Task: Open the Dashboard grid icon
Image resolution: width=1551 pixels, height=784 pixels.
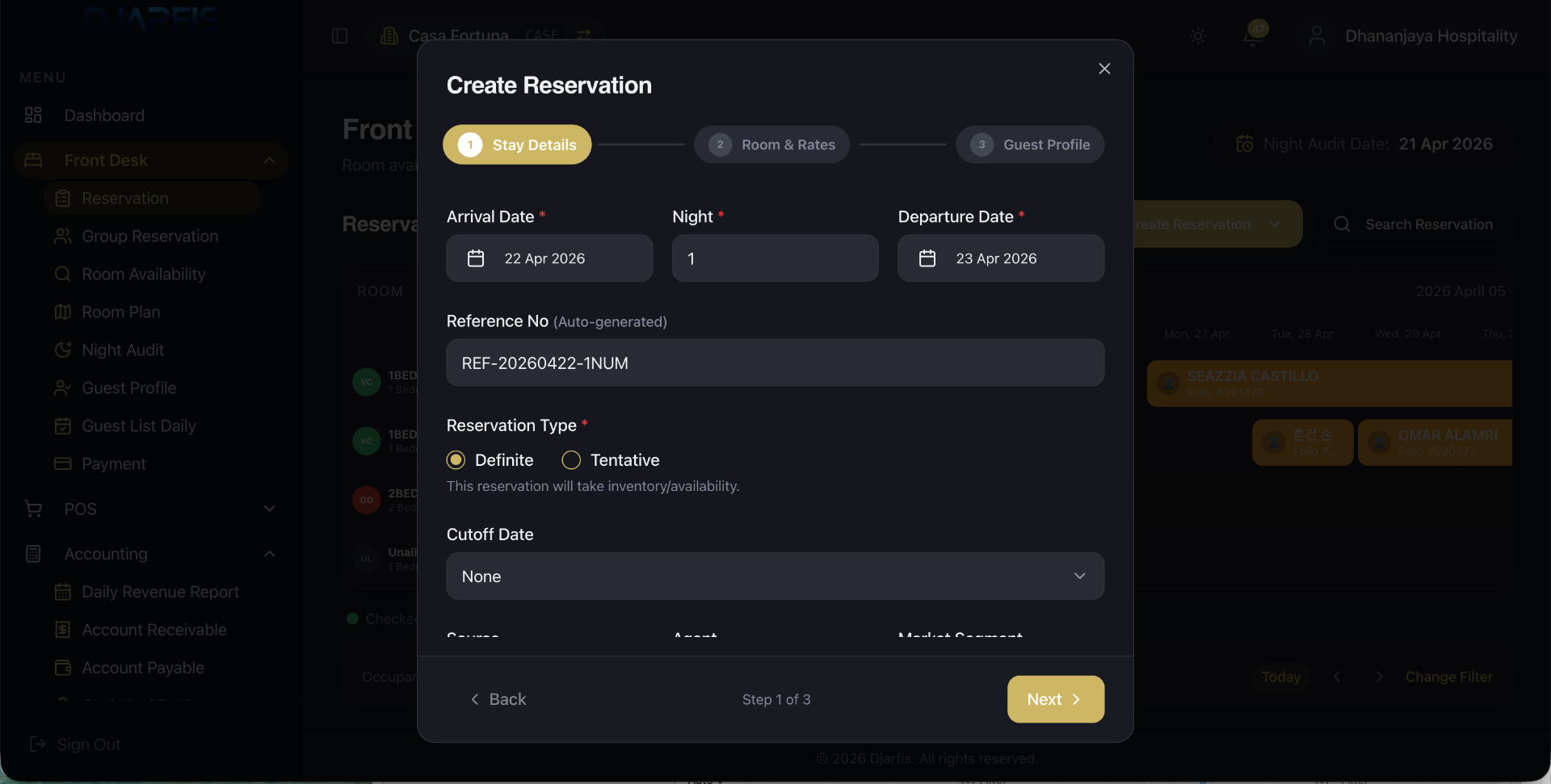Action: [x=32, y=115]
